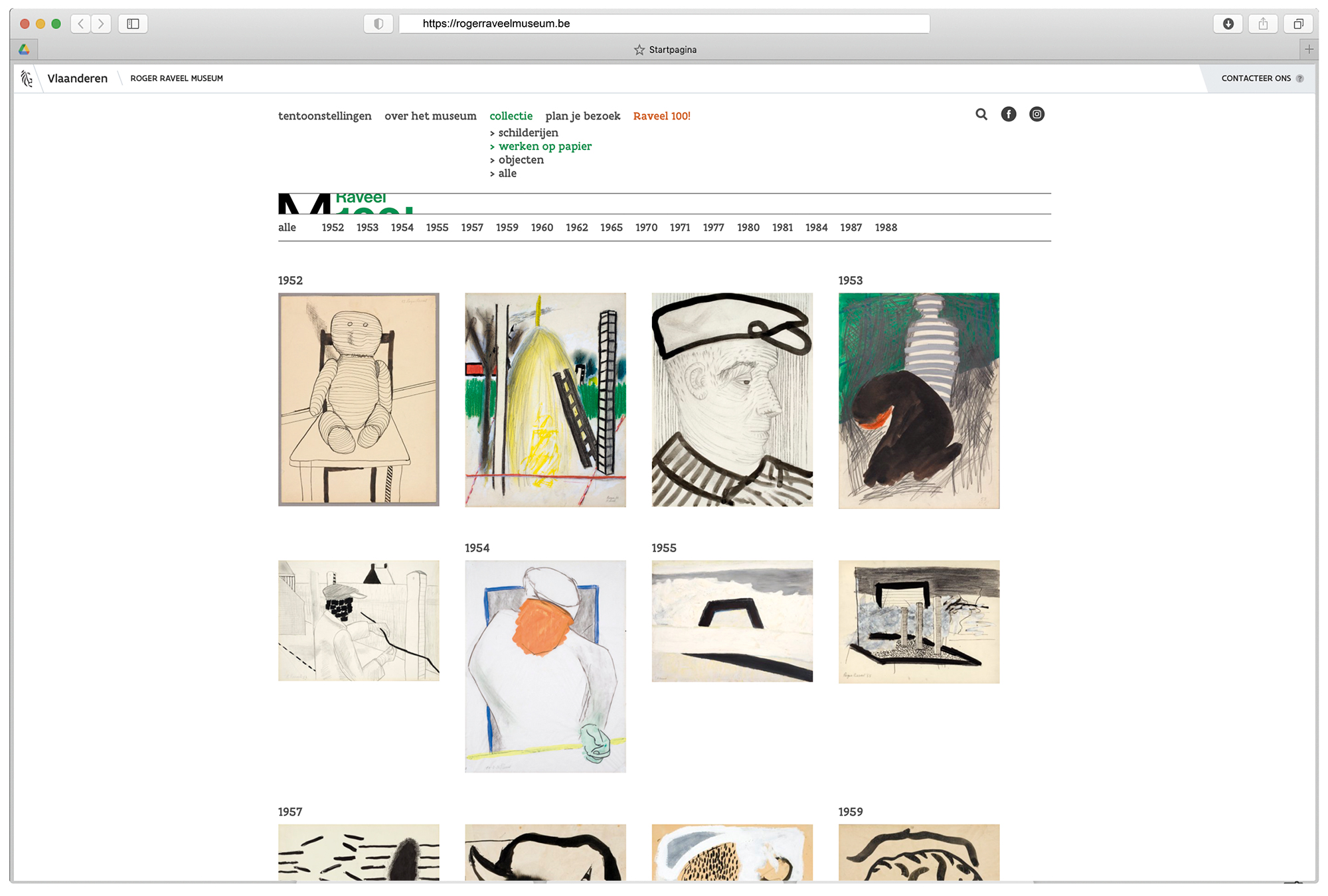The image size is (1328, 896).
Task: Click the Safari back arrow button
Action: [x=81, y=24]
